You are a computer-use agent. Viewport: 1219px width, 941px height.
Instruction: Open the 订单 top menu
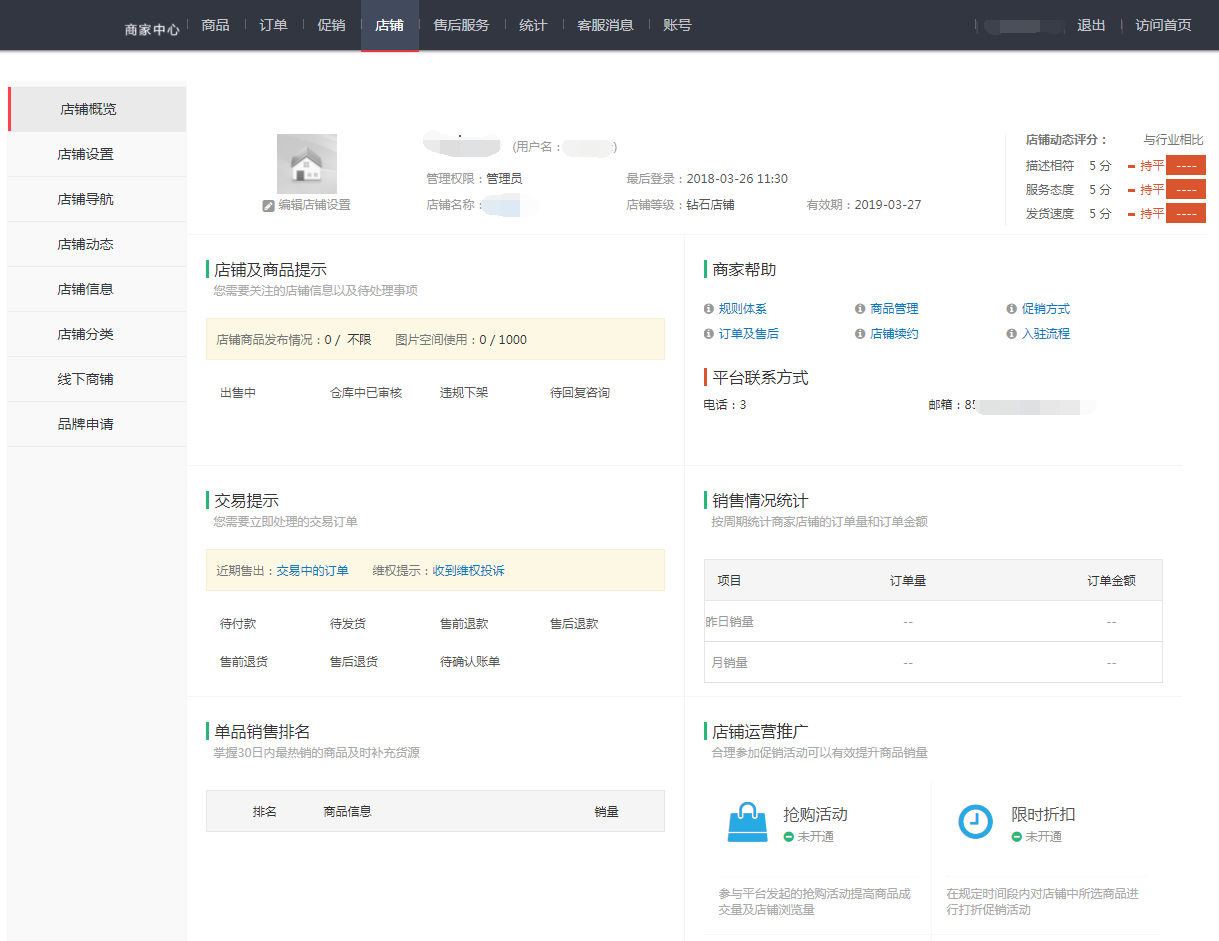pyautogui.click(x=273, y=25)
